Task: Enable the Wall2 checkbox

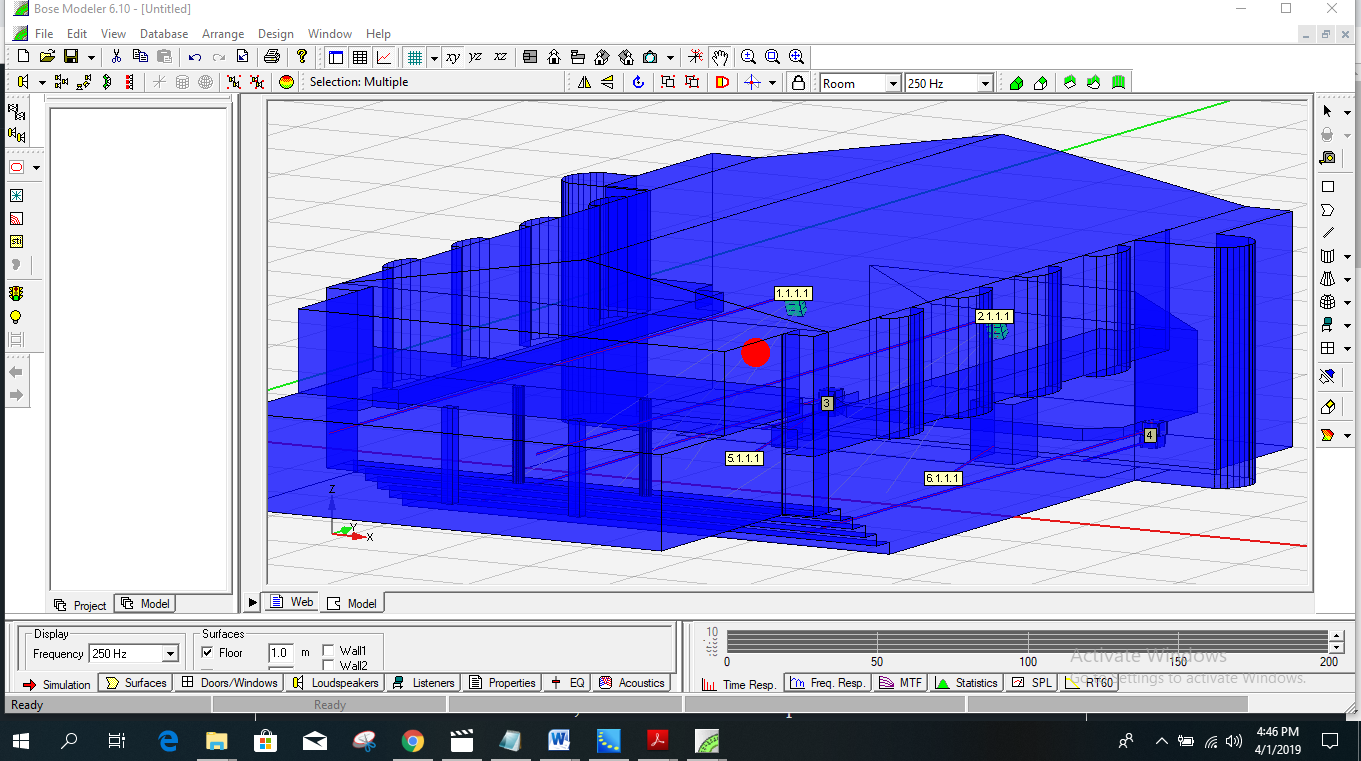Action: tap(328, 665)
